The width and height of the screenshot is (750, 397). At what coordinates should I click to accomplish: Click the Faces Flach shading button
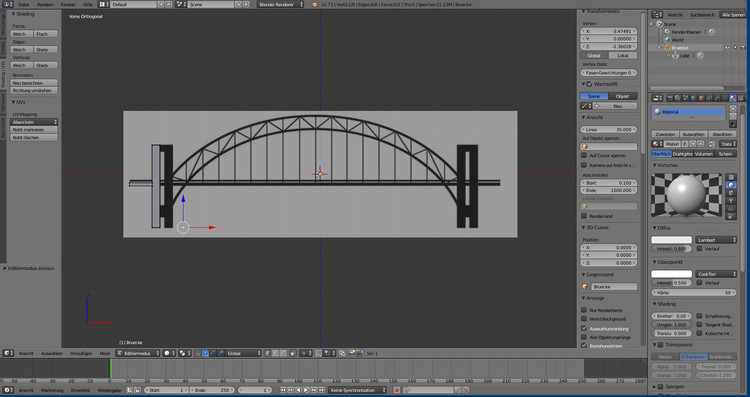(x=46, y=34)
